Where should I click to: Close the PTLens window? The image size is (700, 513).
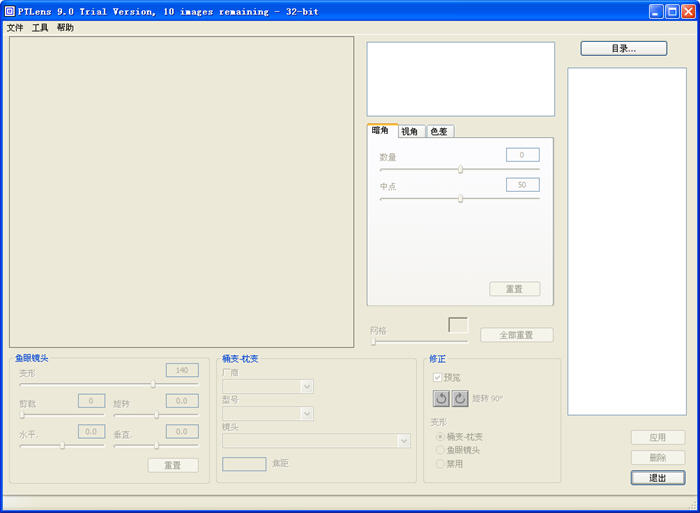pos(688,12)
